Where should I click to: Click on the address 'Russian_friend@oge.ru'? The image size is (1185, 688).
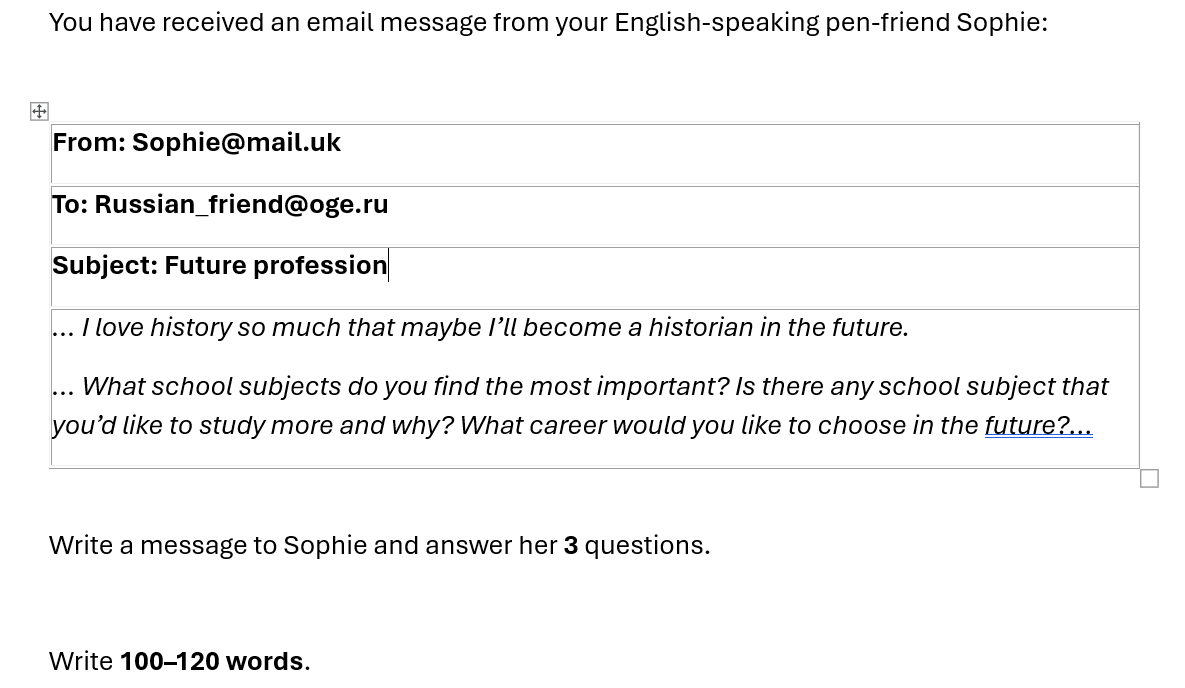click(241, 205)
